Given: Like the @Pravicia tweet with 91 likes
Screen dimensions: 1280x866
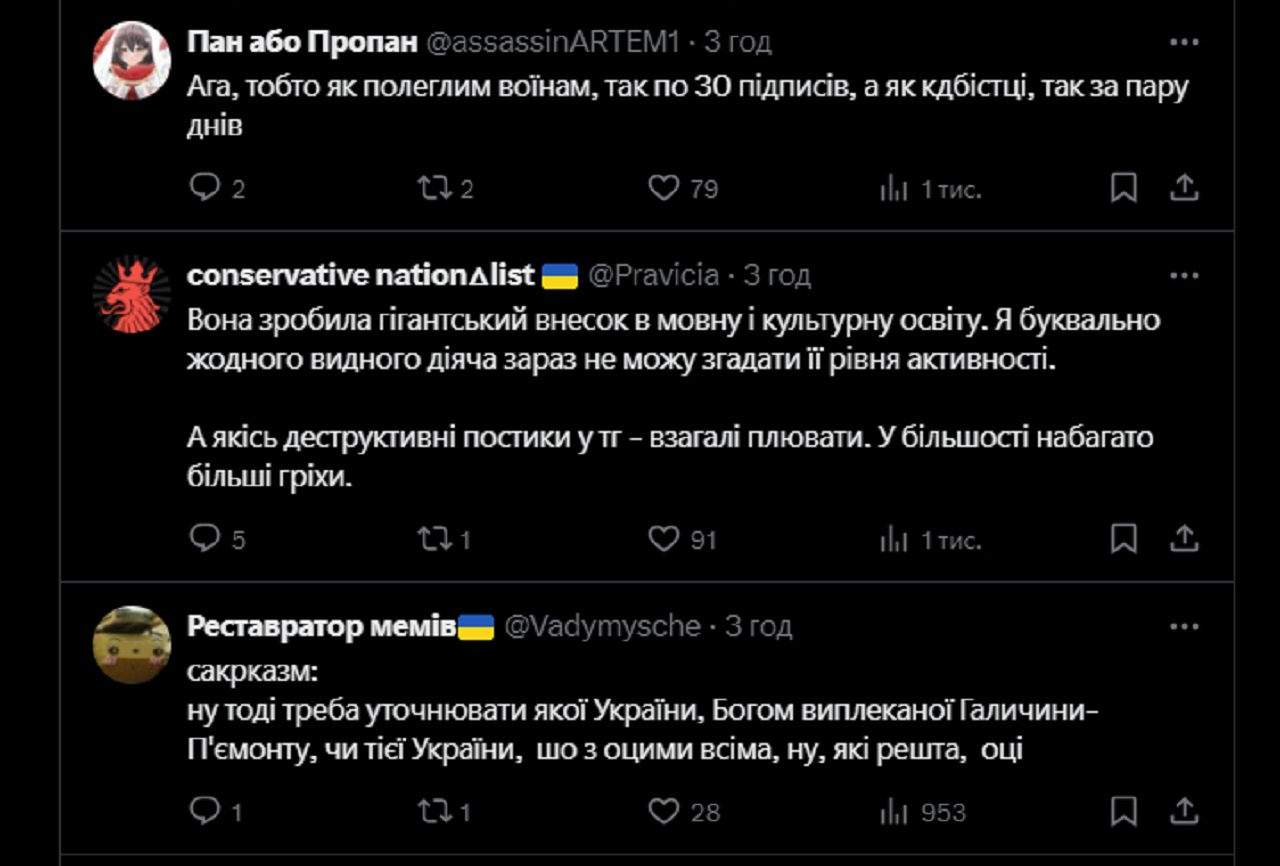Looking at the screenshot, I should coord(664,539).
